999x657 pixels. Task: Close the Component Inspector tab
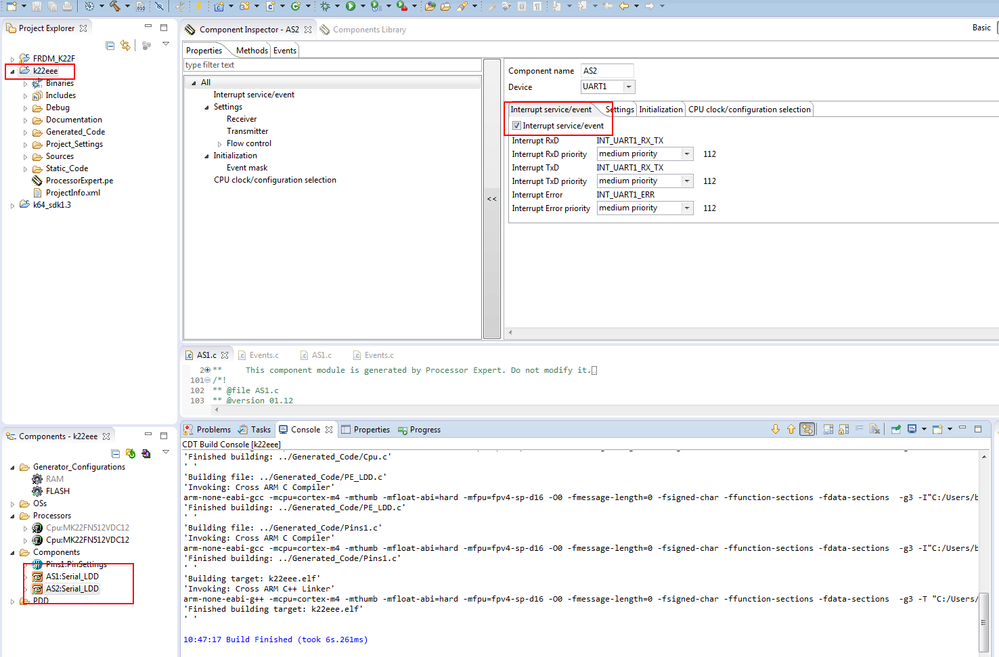click(x=308, y=29)
